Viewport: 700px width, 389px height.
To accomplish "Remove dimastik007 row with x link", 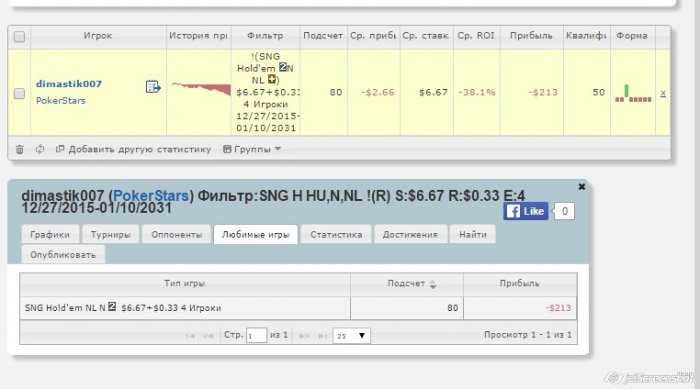I will (663, 93).
